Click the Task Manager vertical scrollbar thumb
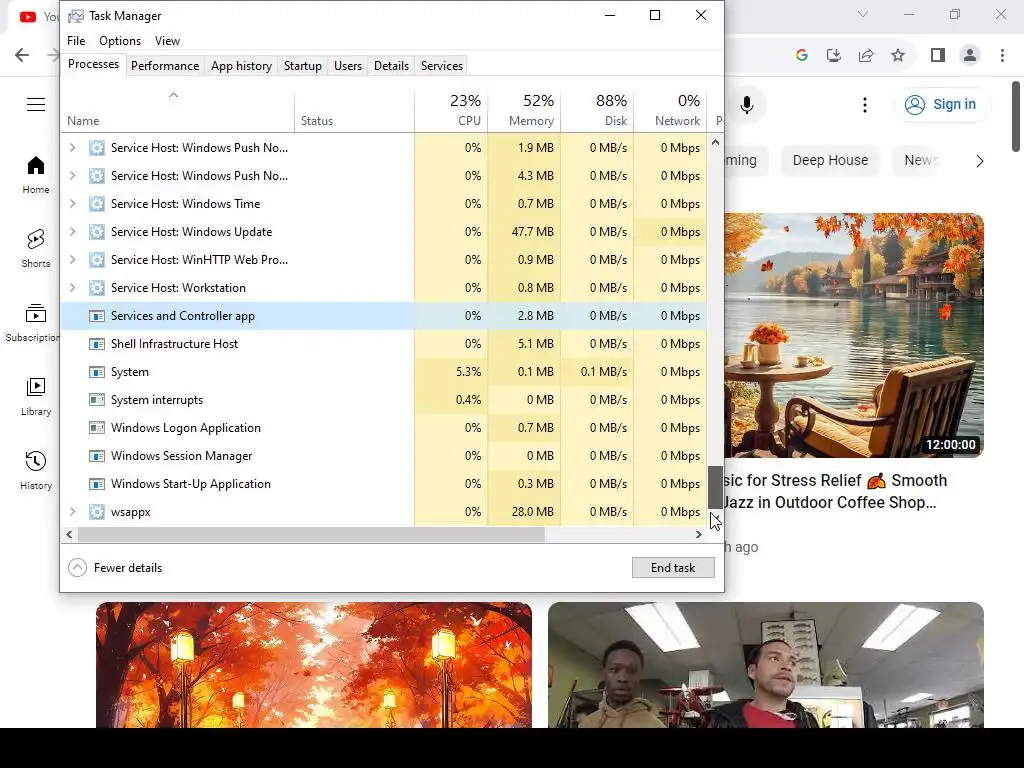The image size is (1024, 768). (x=716, y=487)
